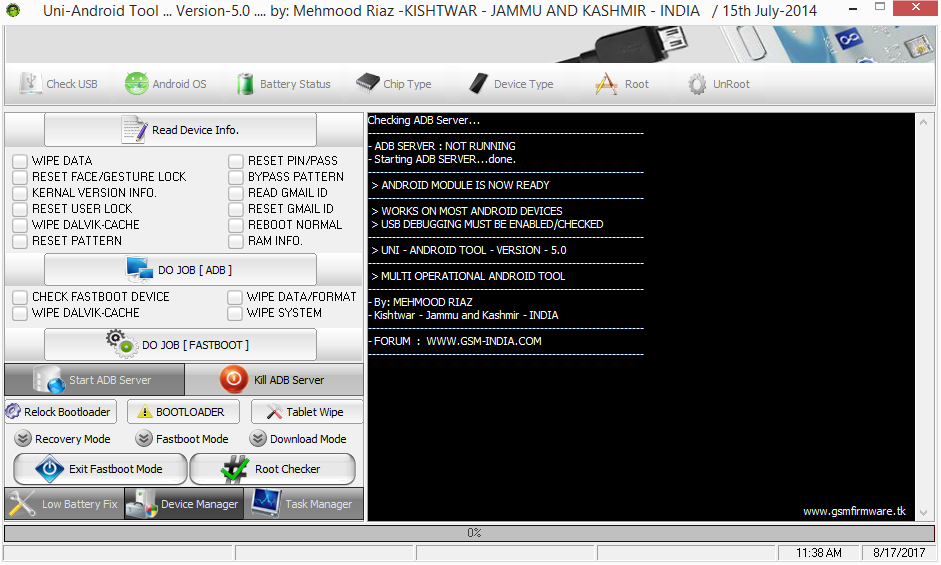Click the Root toolbar icon
This screenshot has height=565, width=941.
[606, 83]
